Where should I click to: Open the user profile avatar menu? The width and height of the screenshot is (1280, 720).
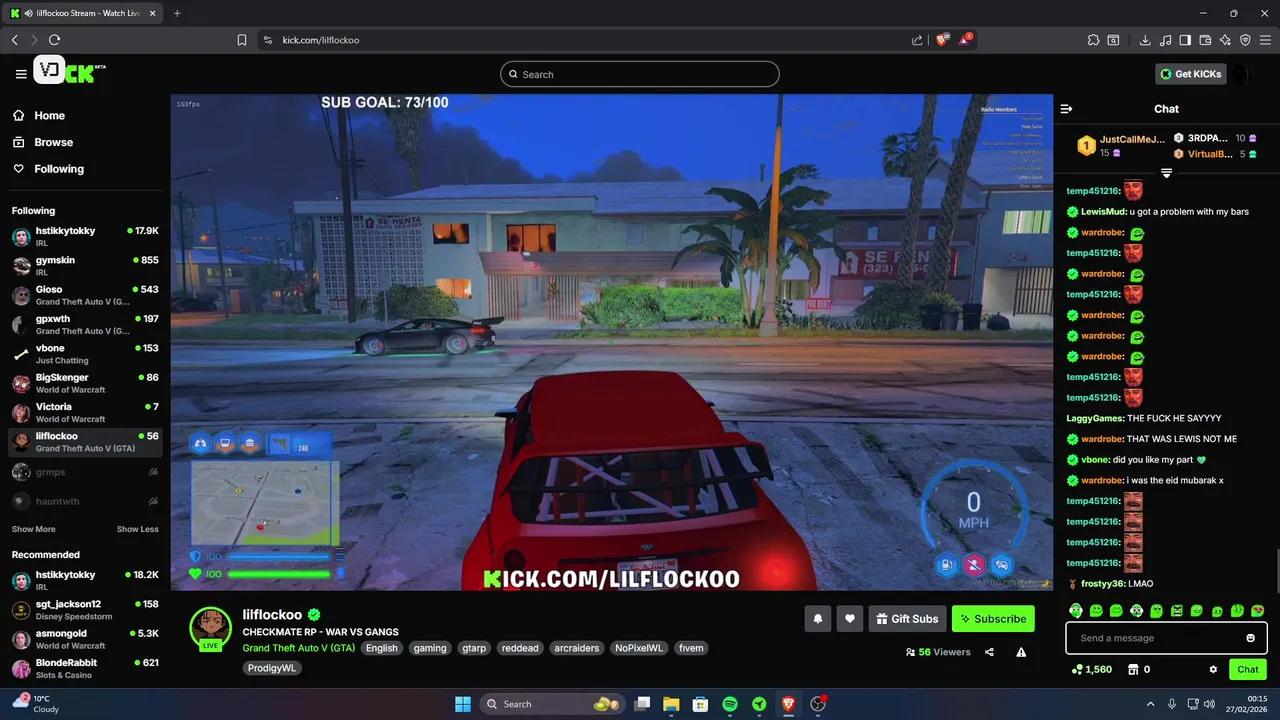coord(1243,74)
